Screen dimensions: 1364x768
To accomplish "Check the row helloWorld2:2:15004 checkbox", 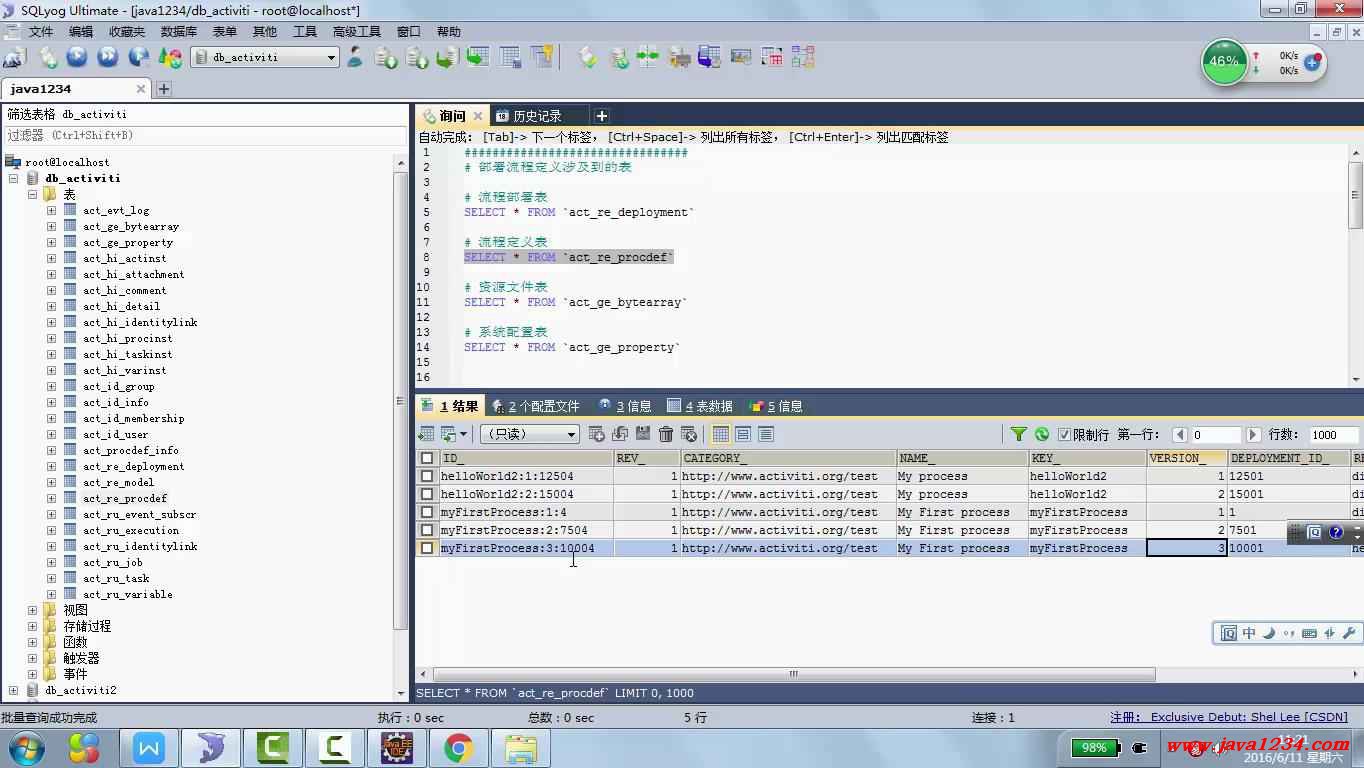I will 427,494.
